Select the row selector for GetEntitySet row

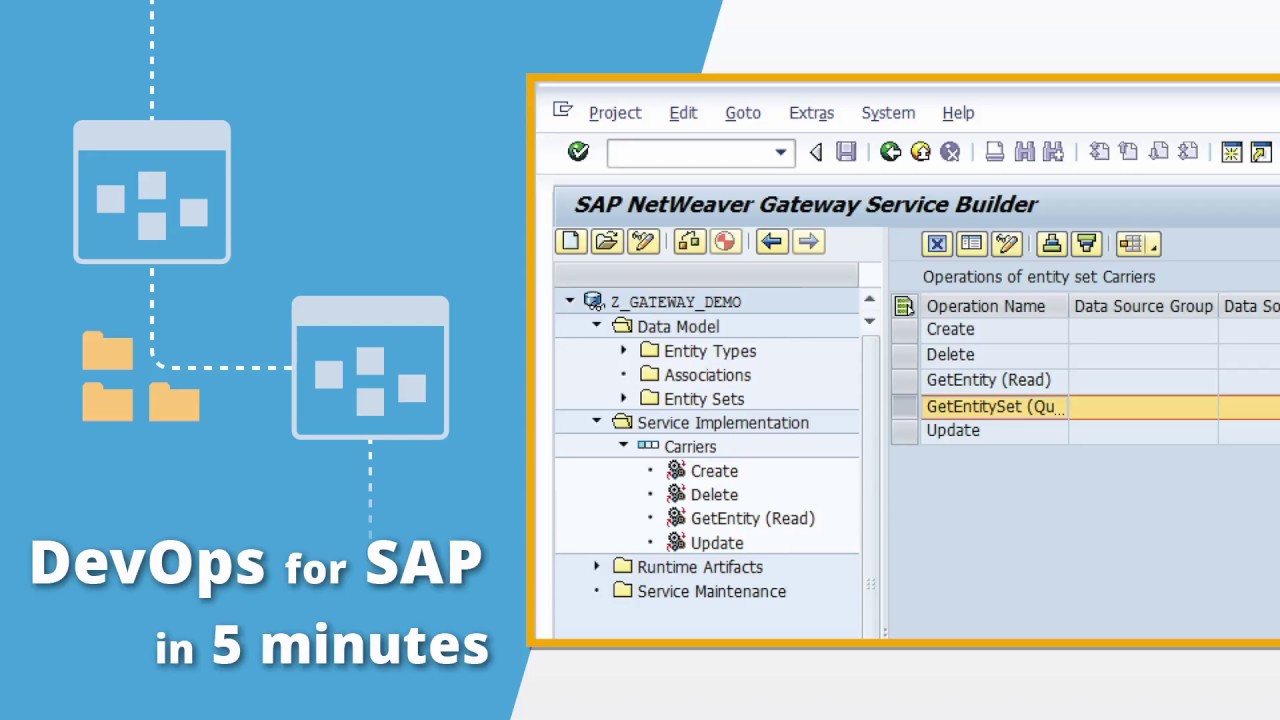904,406
